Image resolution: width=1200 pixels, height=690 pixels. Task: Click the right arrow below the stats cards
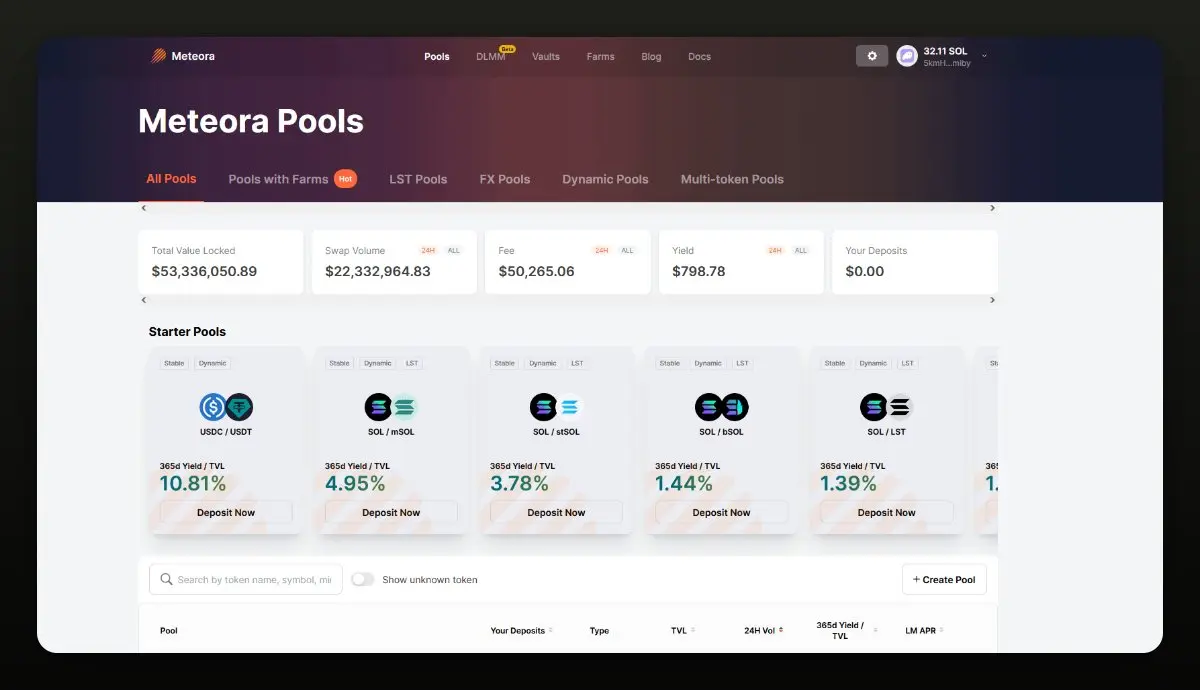pos(992,300)
